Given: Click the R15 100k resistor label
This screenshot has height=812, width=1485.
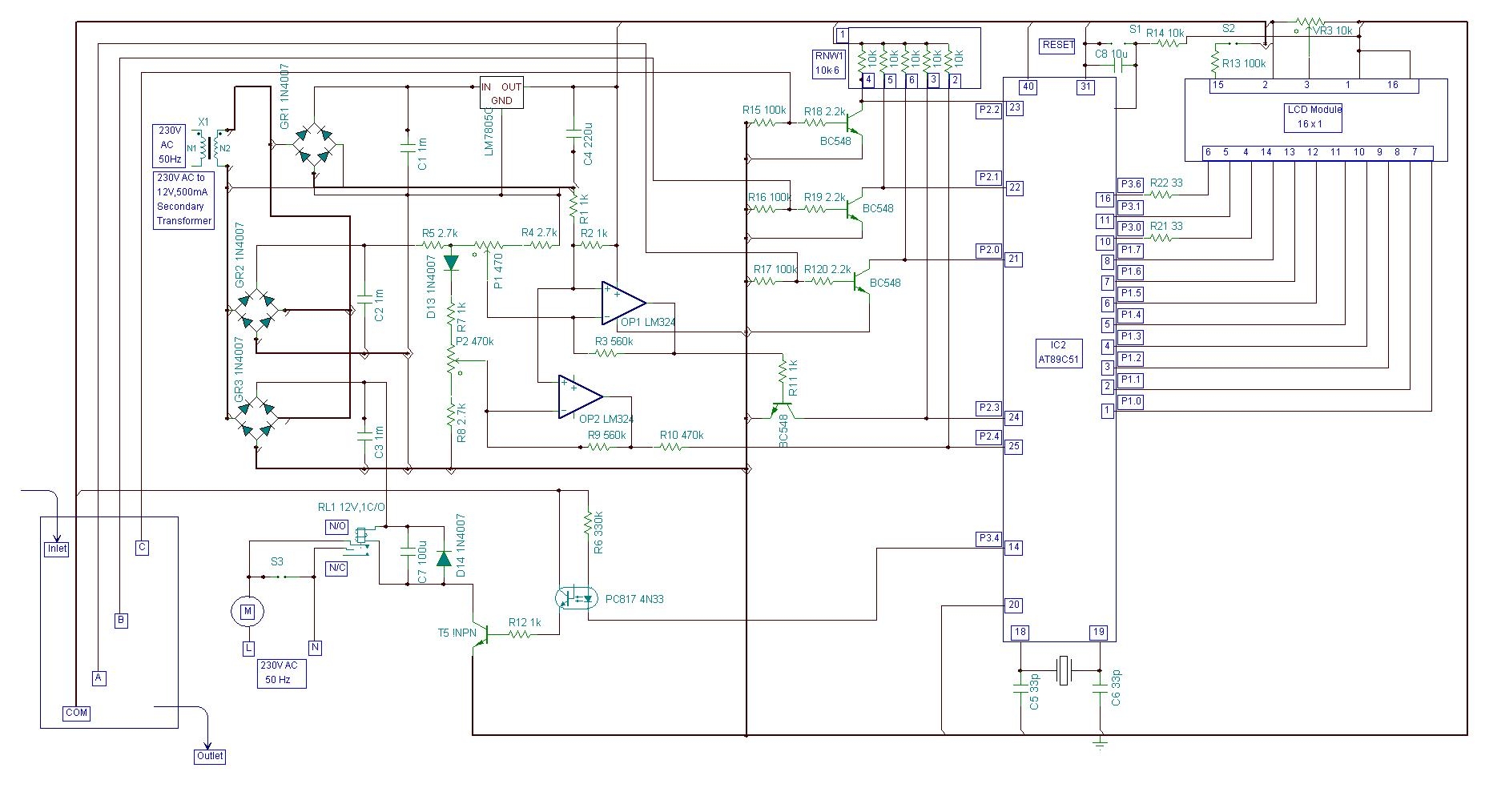Looking at the screenshot, I should click(x=764, y=111).
